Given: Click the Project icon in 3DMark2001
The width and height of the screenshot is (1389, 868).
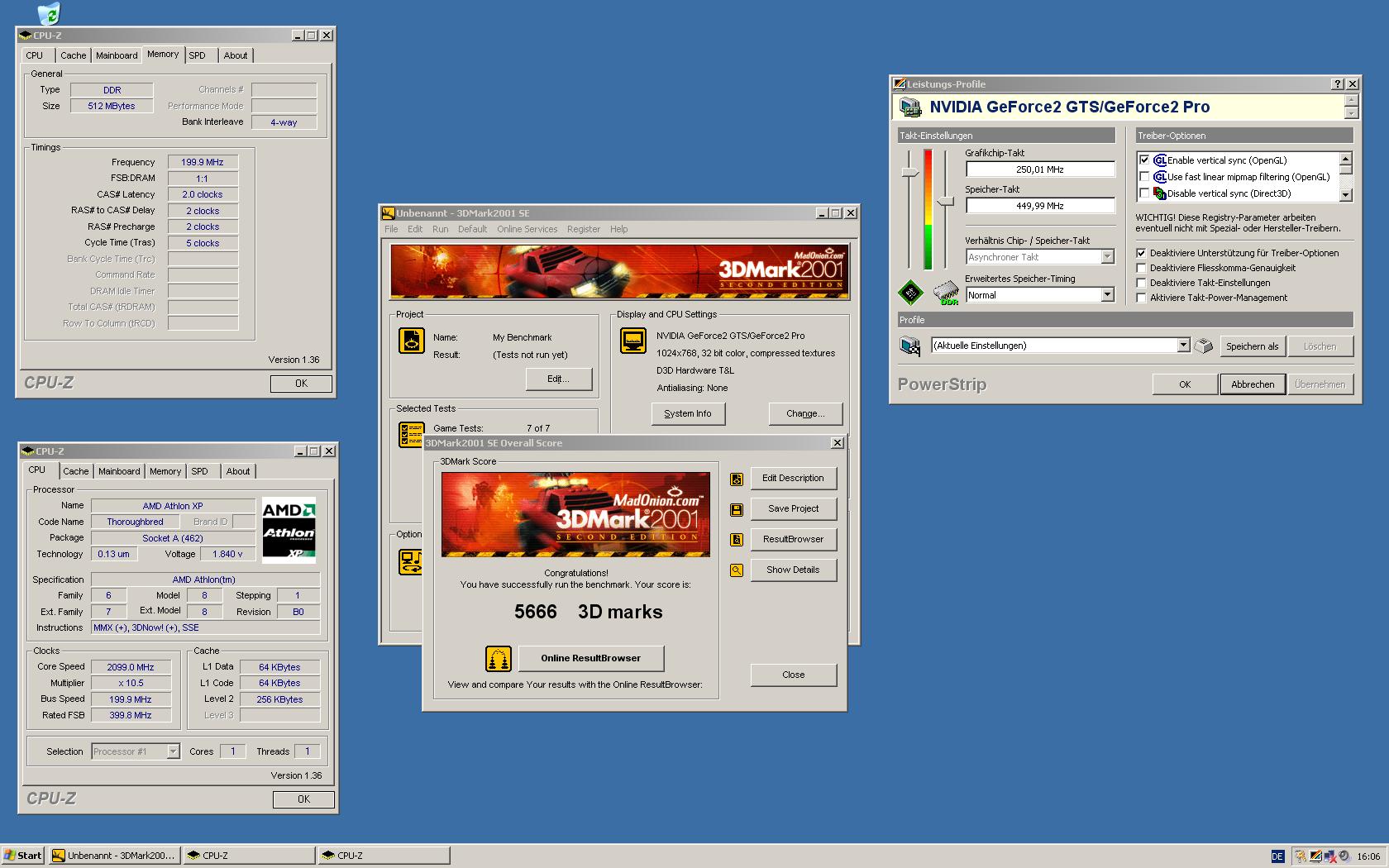Looking at the screenshot, I should [x=411, y=341].
